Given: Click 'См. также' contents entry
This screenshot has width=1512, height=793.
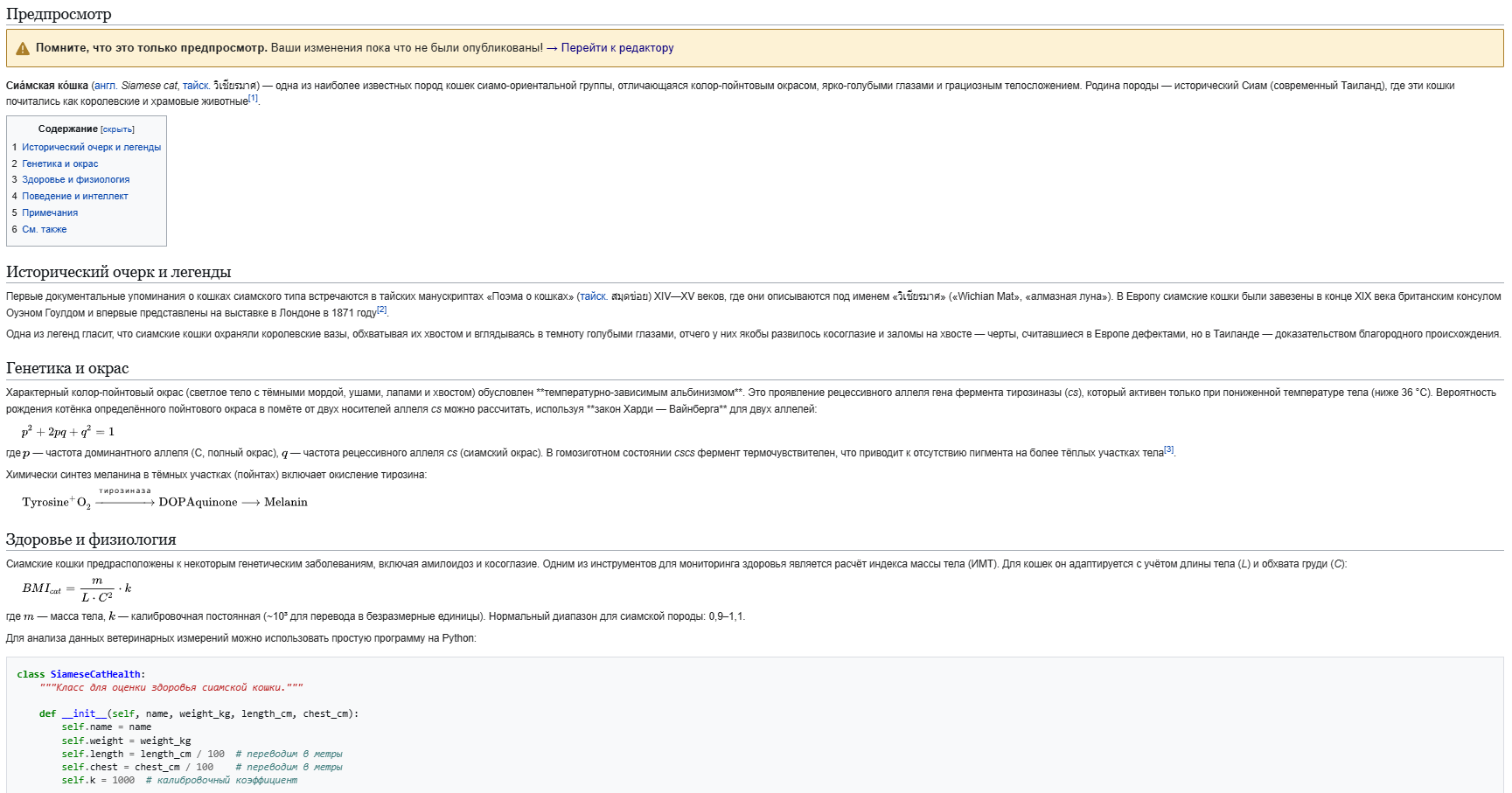Looking at the screenshot, I should click(x=44, y=230).
